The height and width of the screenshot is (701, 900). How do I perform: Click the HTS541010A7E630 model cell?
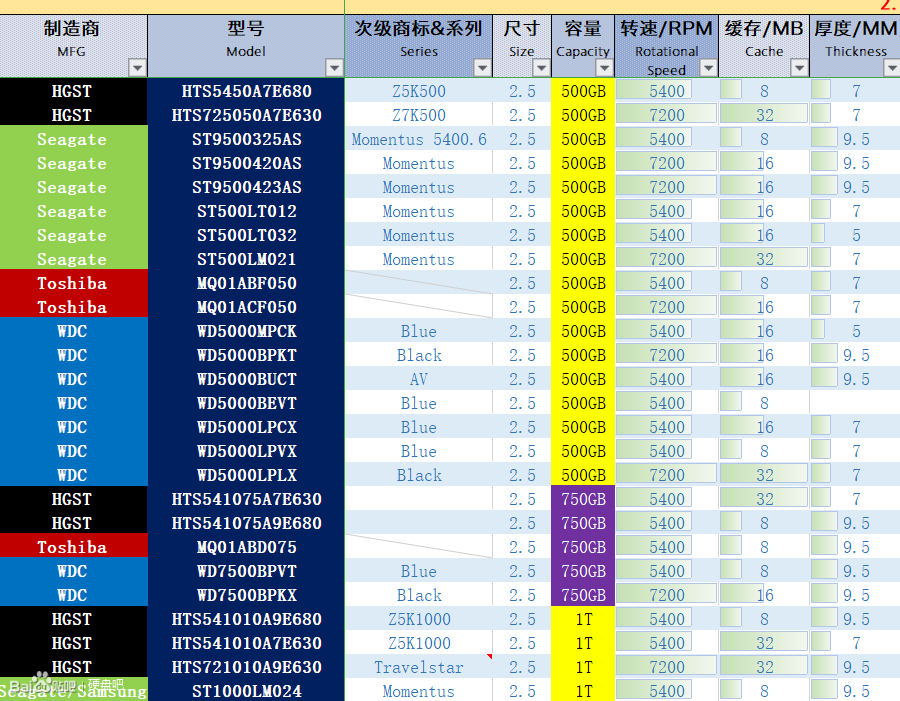(x=246, y=644)
